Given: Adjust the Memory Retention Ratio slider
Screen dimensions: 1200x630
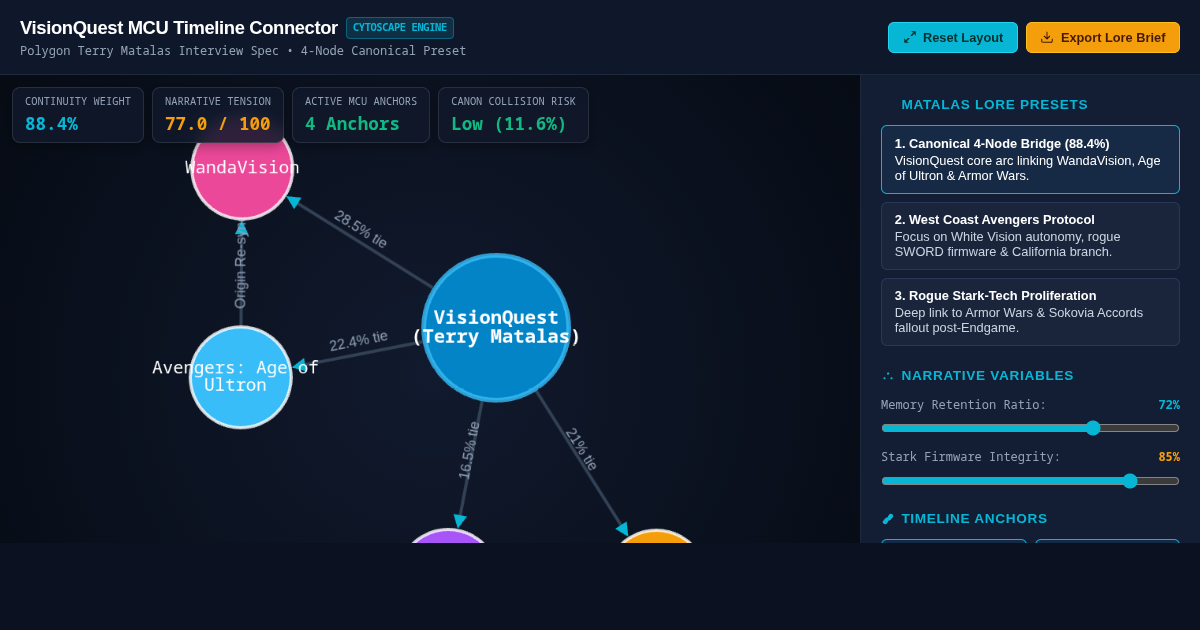Looking at the screenshot, I should click(x=1030, y=428).
